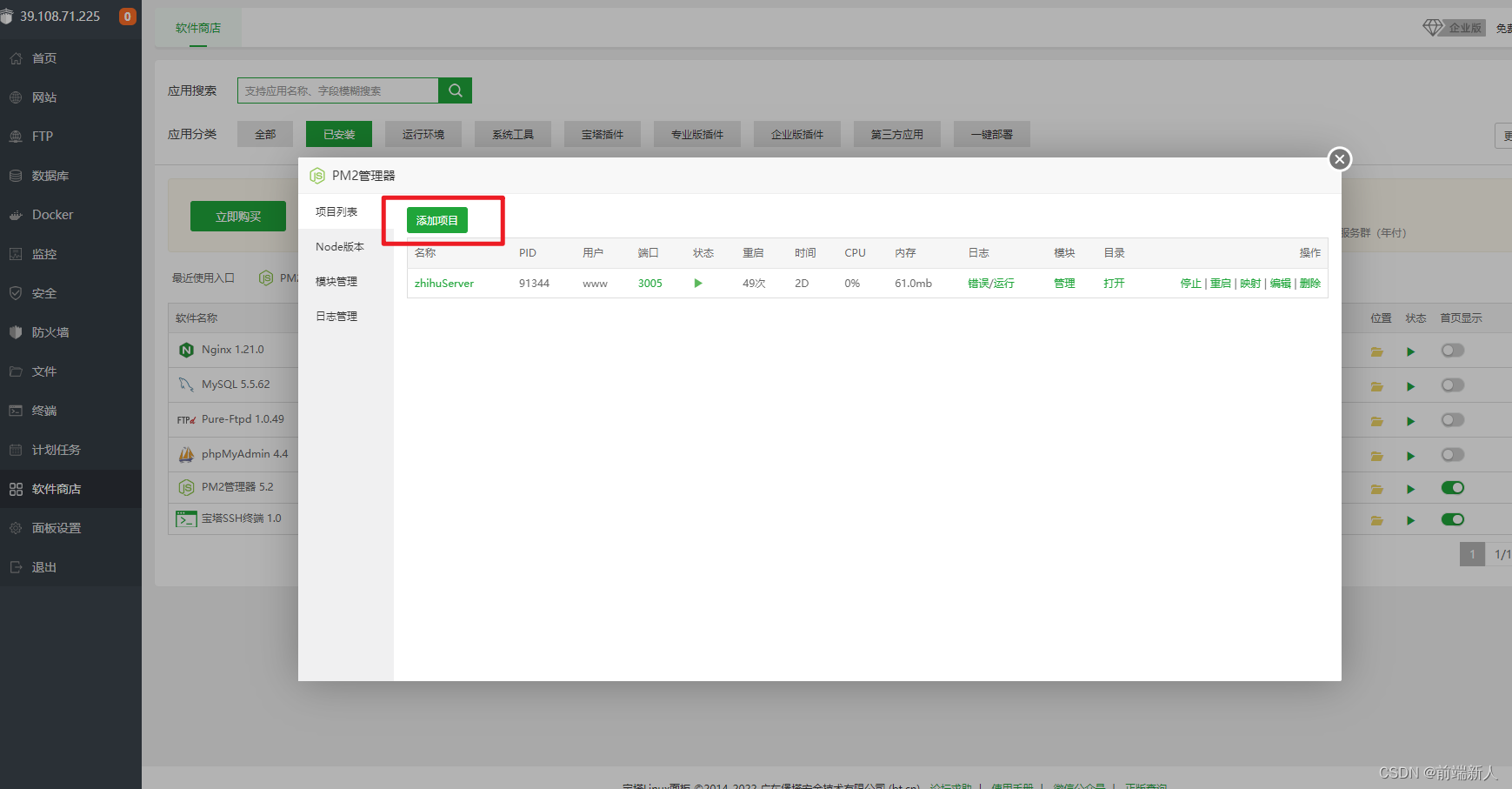Image resolution: width=1512 pixels, height=789 pixels.
Task: Open the 文件 file manager
Action: point(43,371)
